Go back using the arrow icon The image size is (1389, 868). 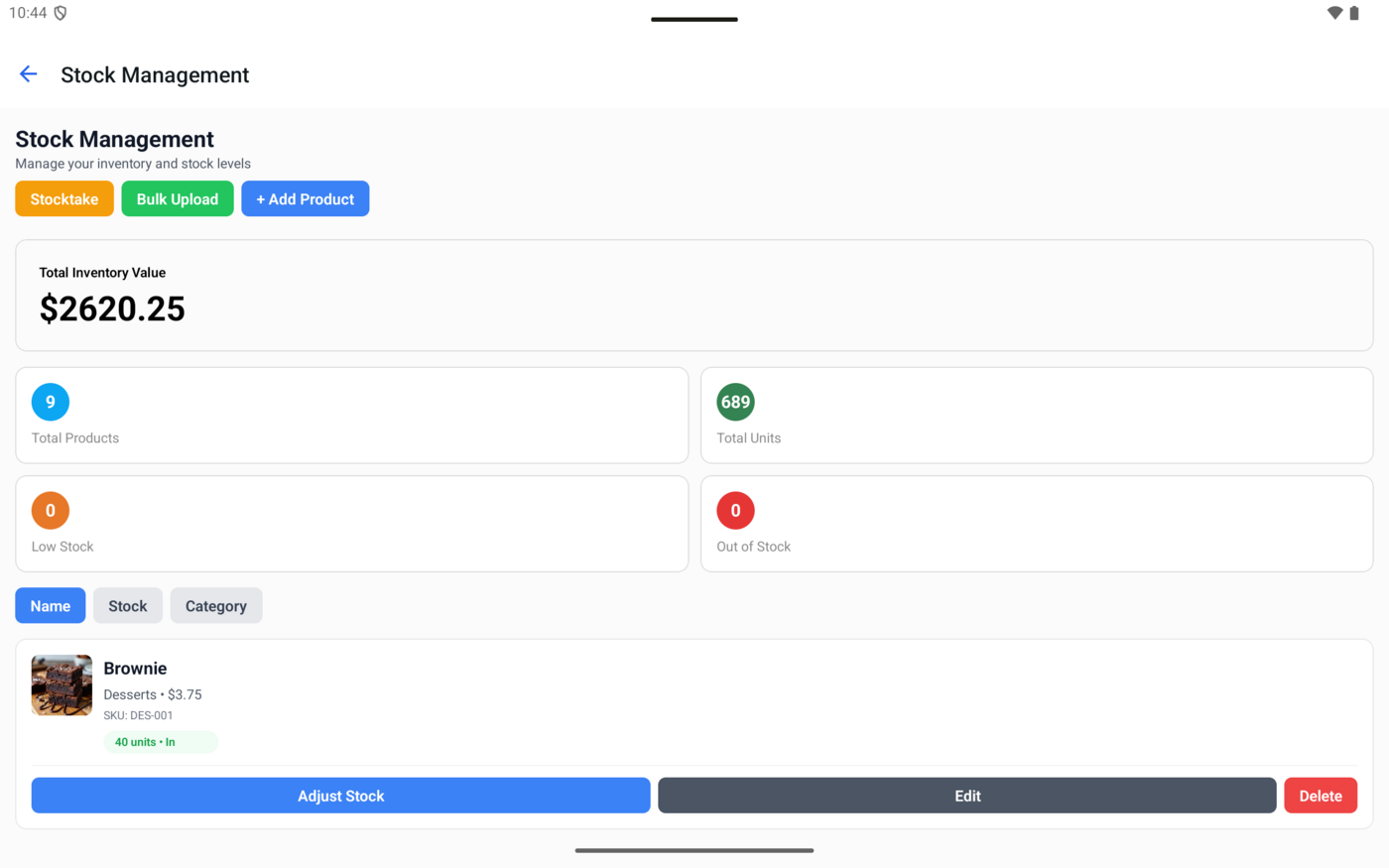coord(29,74)
